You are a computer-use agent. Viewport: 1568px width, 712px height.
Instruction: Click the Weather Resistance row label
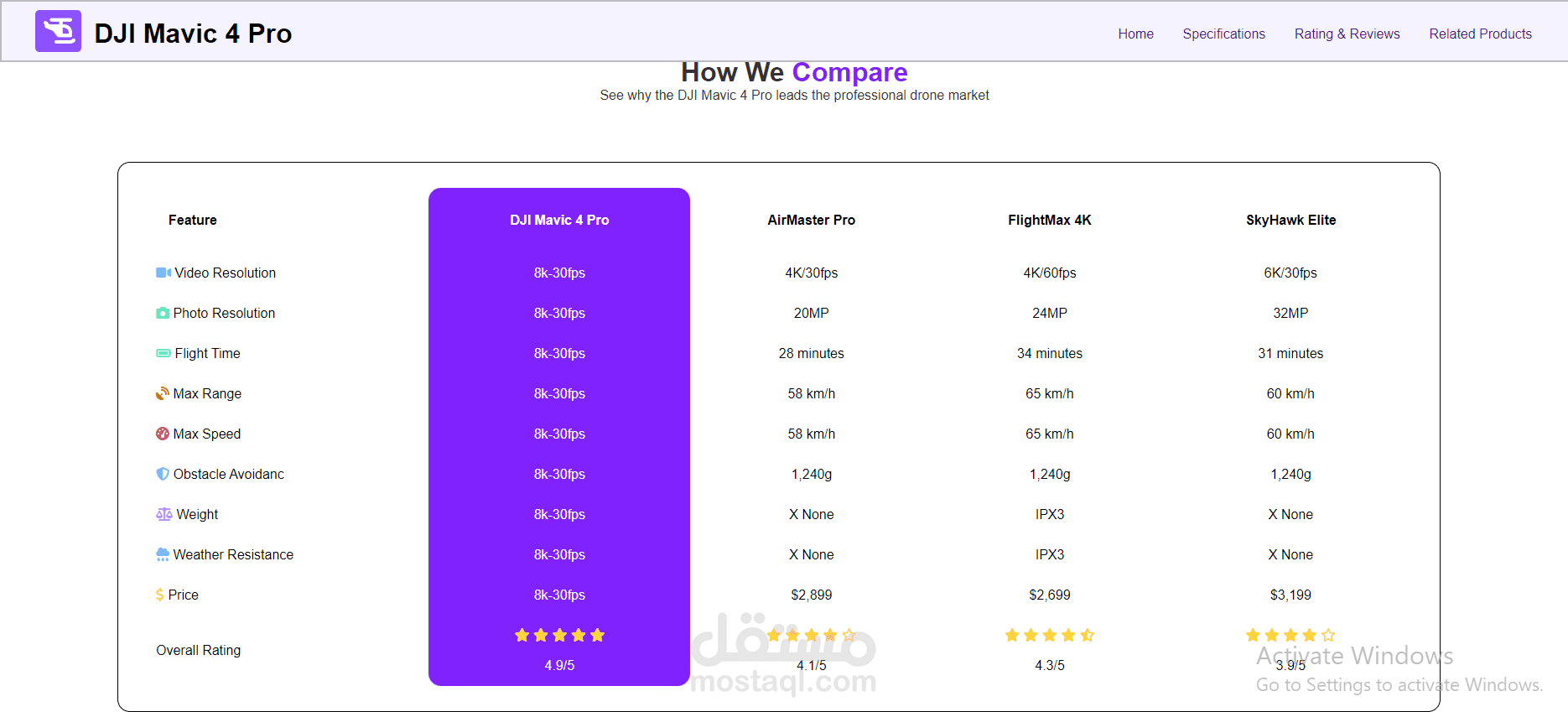point(233,554)
